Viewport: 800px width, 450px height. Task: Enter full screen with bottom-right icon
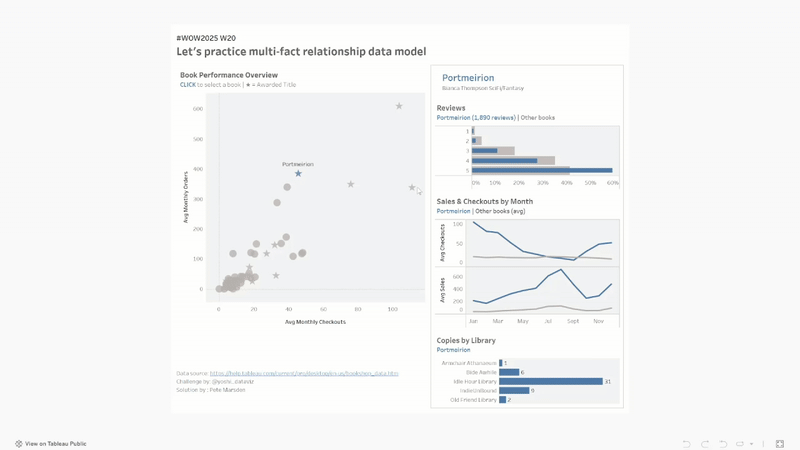pos(780,443)
